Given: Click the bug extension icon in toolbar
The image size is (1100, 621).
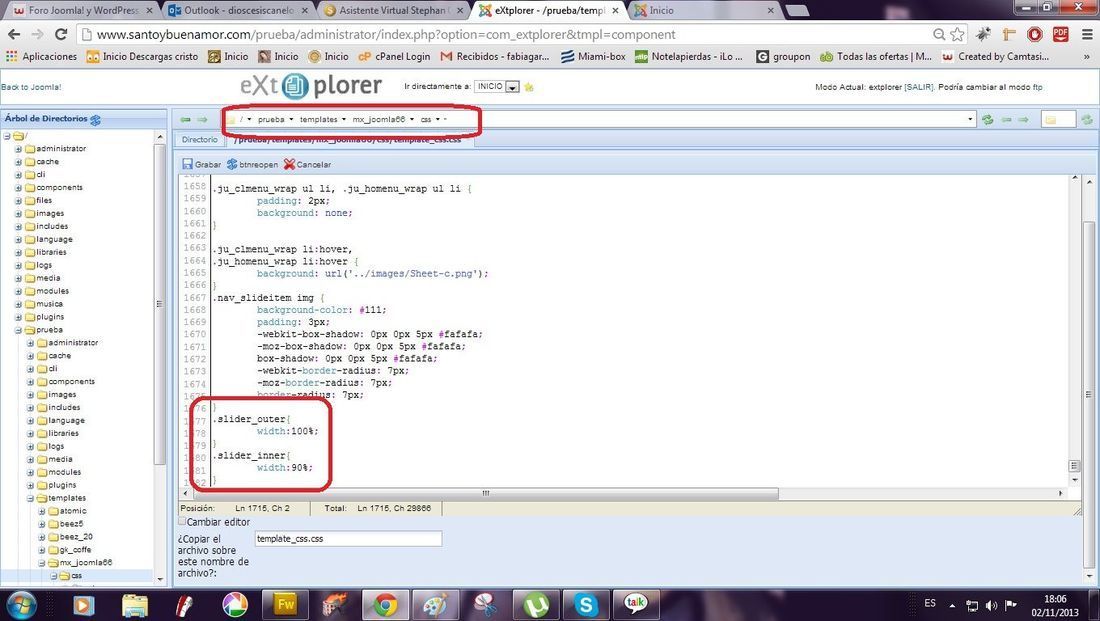Looking at the screenshot, I should pyautogui.click(x=983, y=34).
